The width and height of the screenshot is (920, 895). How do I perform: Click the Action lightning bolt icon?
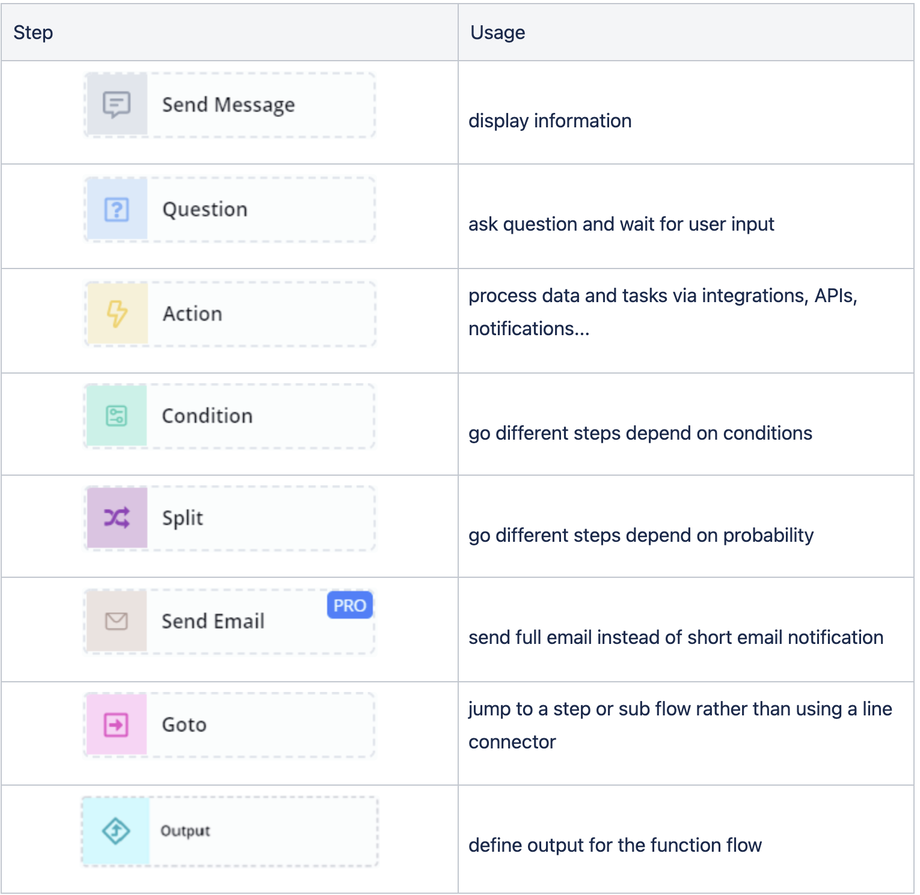(117, 313)
